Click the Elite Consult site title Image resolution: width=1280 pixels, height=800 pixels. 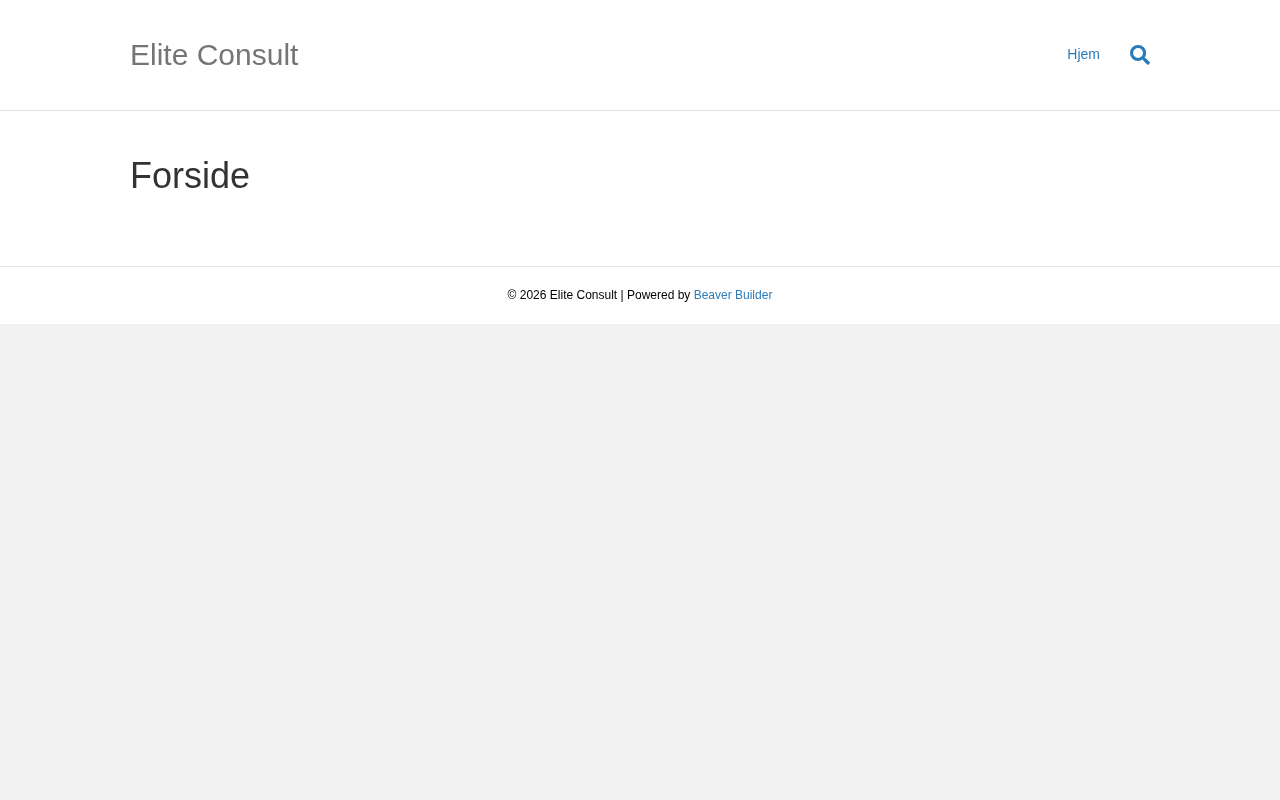click(x=214, y=55)
